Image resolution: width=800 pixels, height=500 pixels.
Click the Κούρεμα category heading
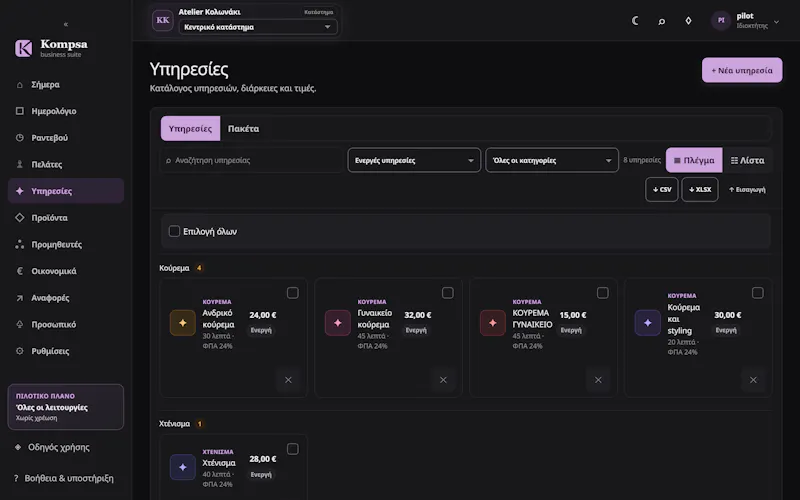tap(174, 268)
